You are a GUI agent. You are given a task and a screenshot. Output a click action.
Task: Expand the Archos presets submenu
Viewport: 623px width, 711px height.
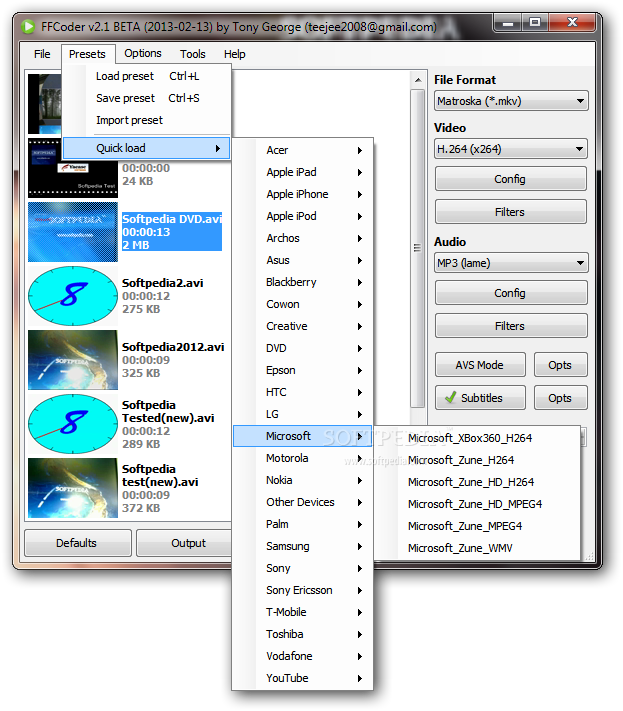coord(302,238)
